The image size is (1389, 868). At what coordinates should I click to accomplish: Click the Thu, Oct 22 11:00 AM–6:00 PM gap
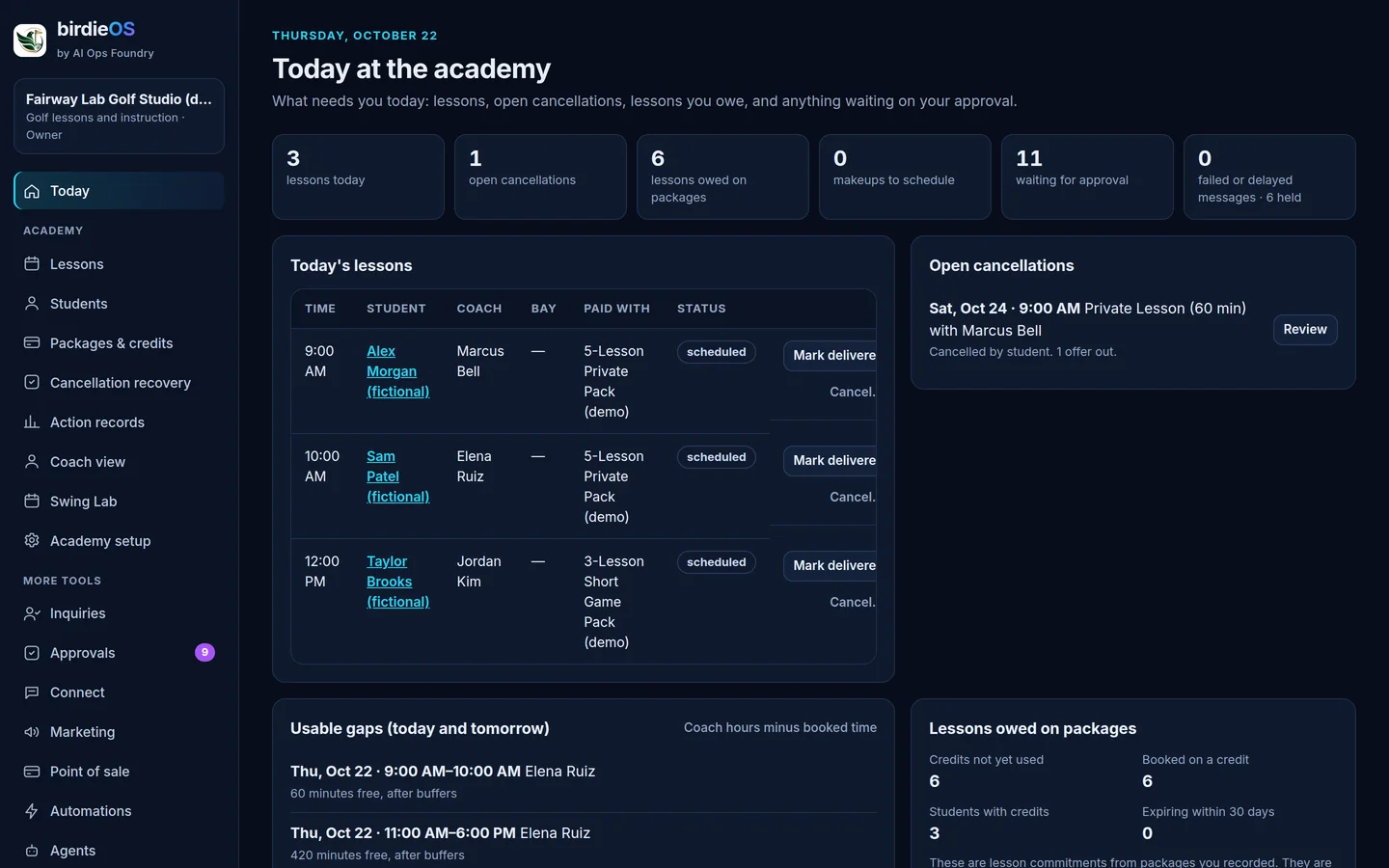[x=584, y=843]
